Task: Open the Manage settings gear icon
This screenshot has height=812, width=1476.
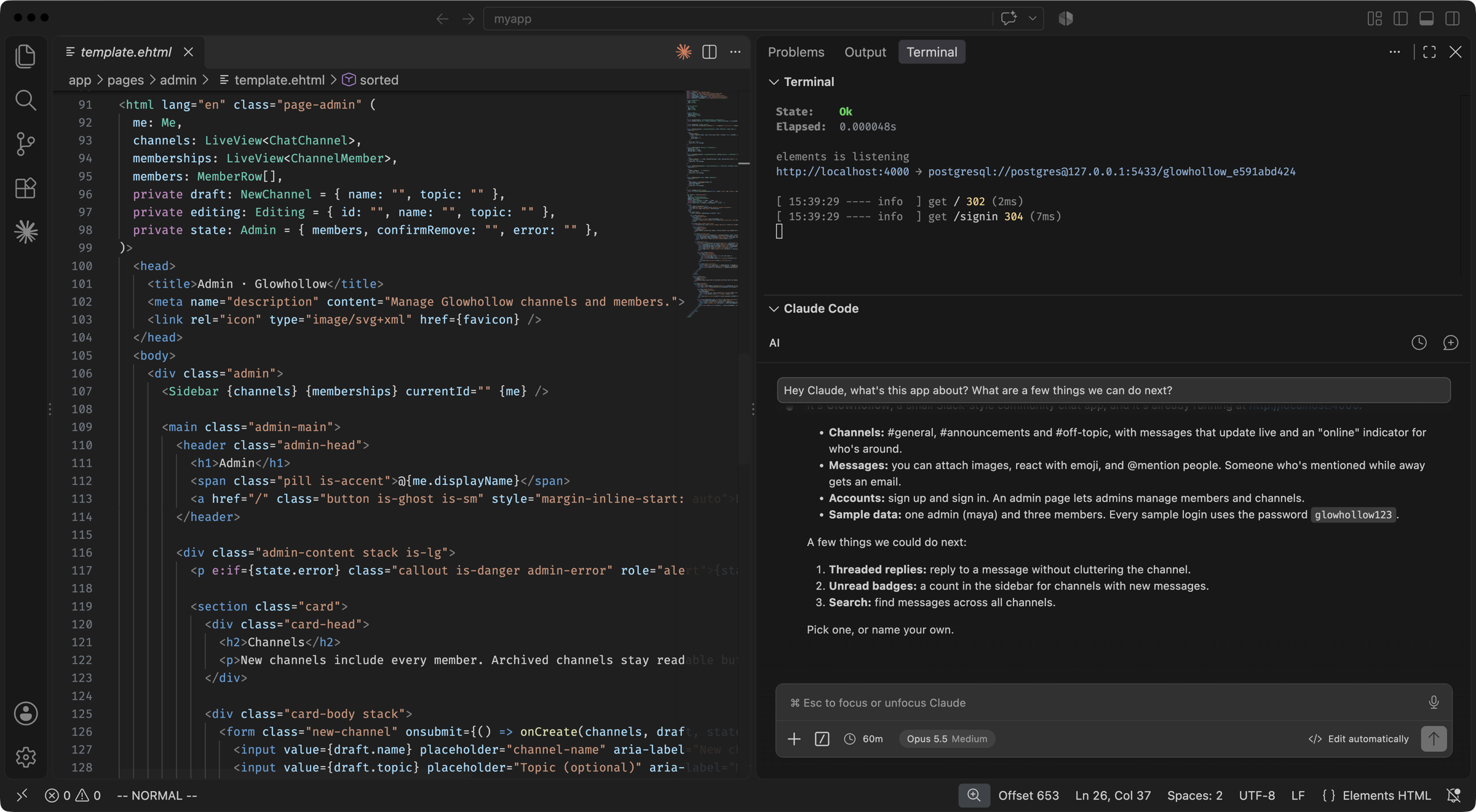Action: [25, 757]
